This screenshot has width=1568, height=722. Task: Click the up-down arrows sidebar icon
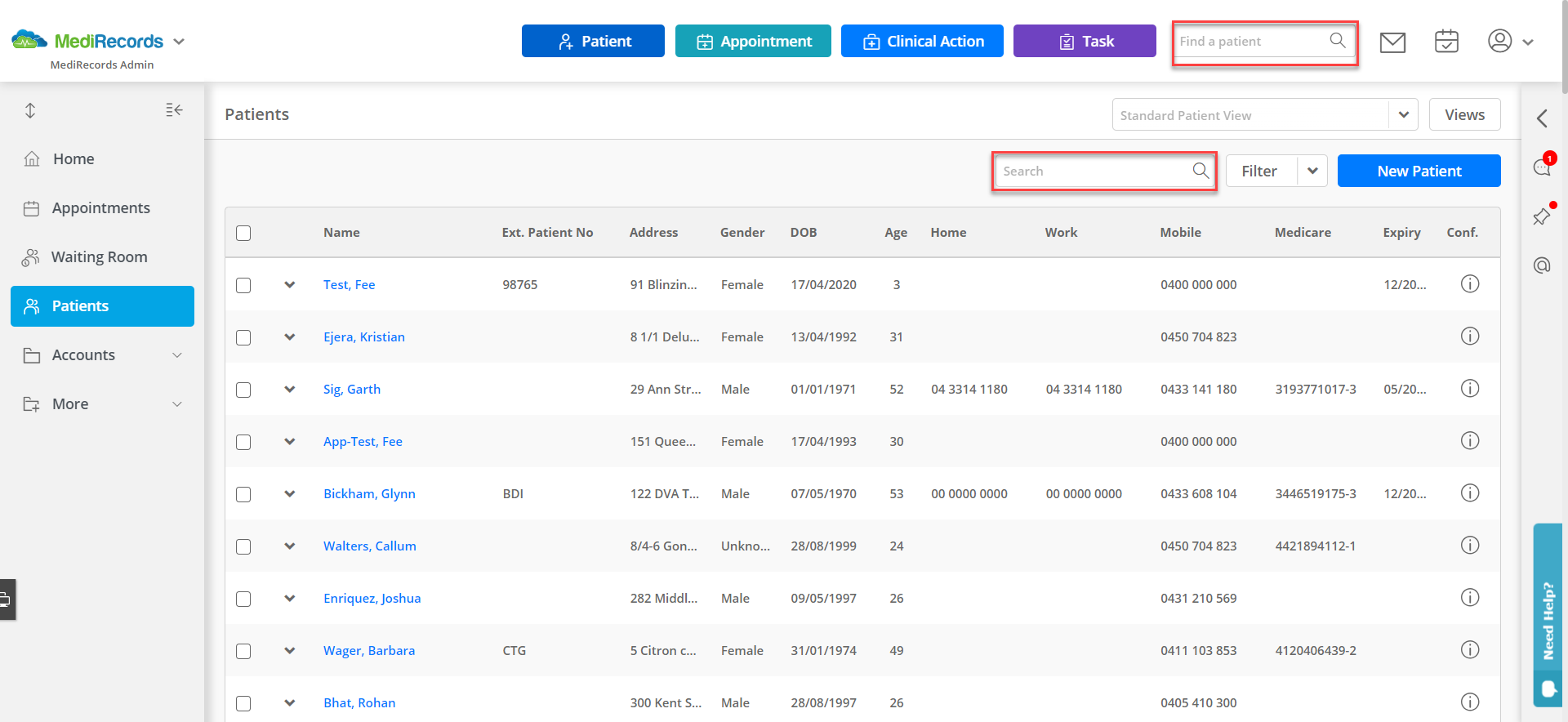tap(30, 110)
